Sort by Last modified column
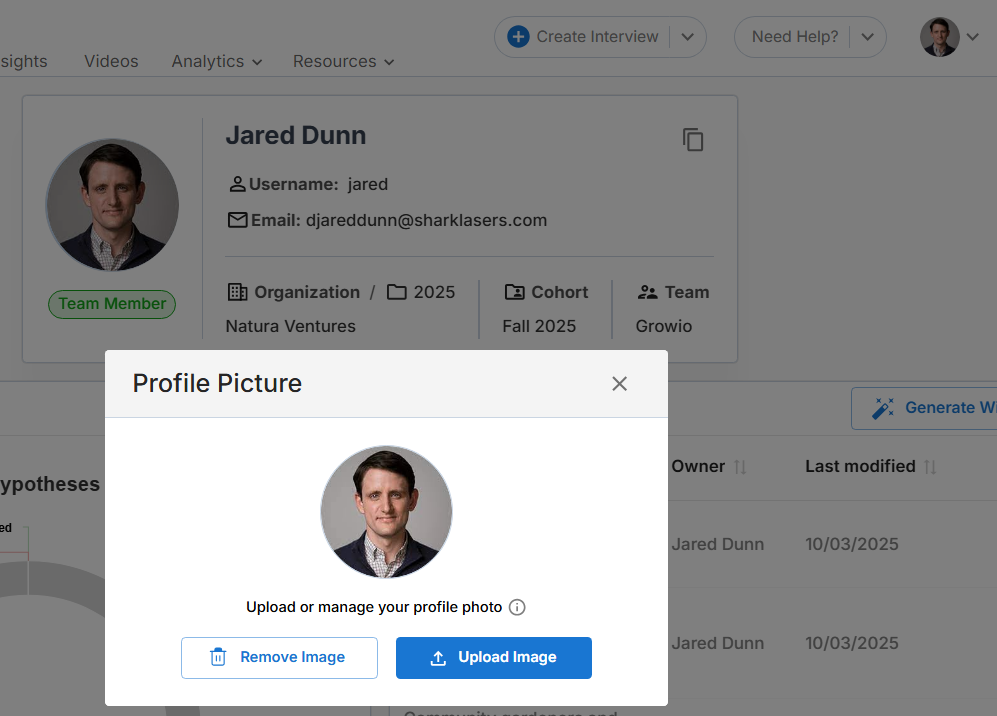The image size is (997, 716). pyautogui.click(x=931, y=467)
